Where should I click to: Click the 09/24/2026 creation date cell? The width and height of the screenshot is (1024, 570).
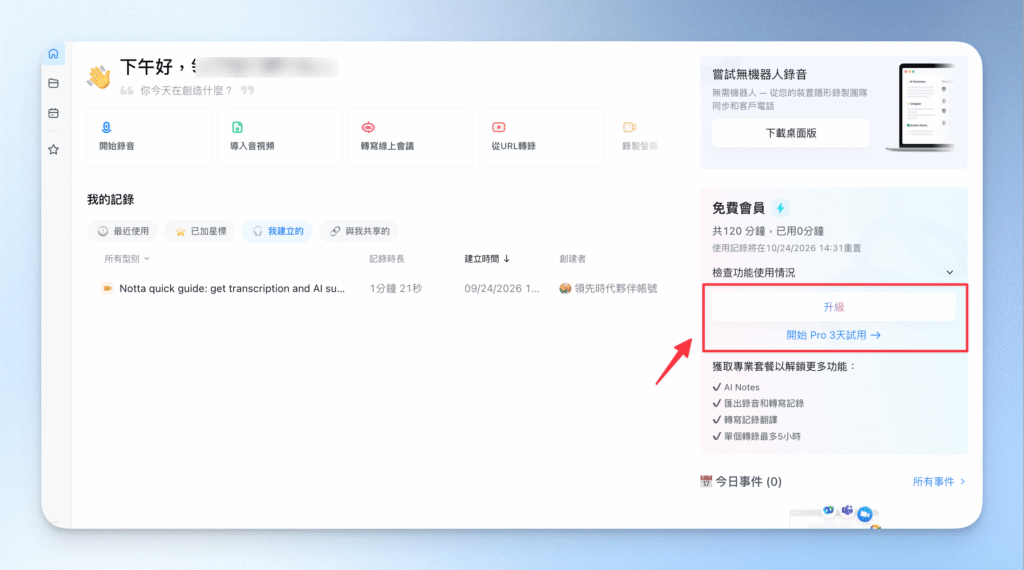[x=502, y=288]
